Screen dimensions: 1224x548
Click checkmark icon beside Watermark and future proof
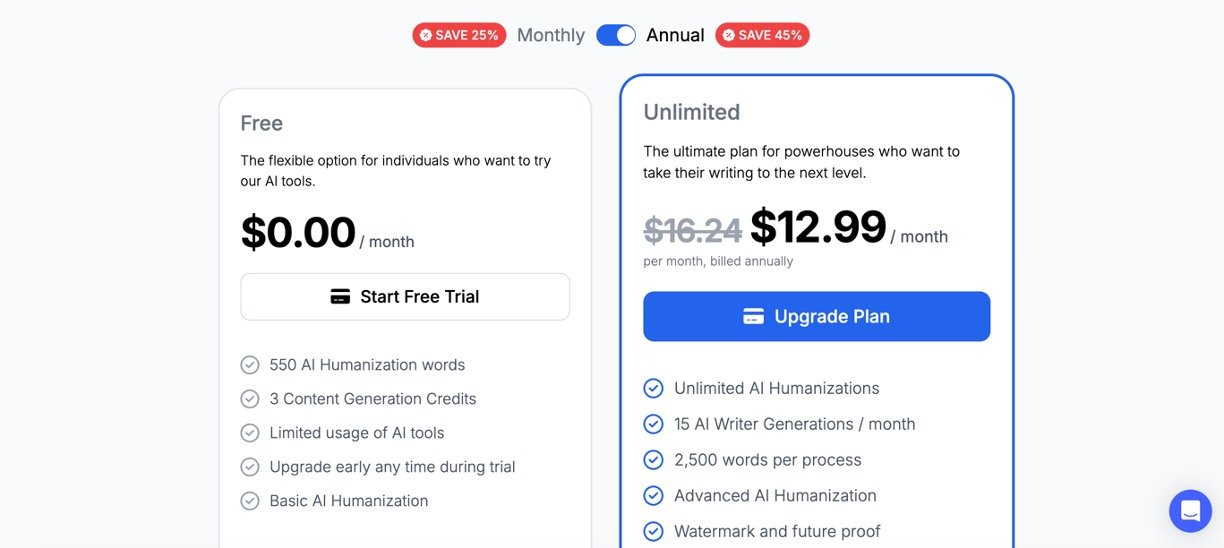[x=653, y=531]
